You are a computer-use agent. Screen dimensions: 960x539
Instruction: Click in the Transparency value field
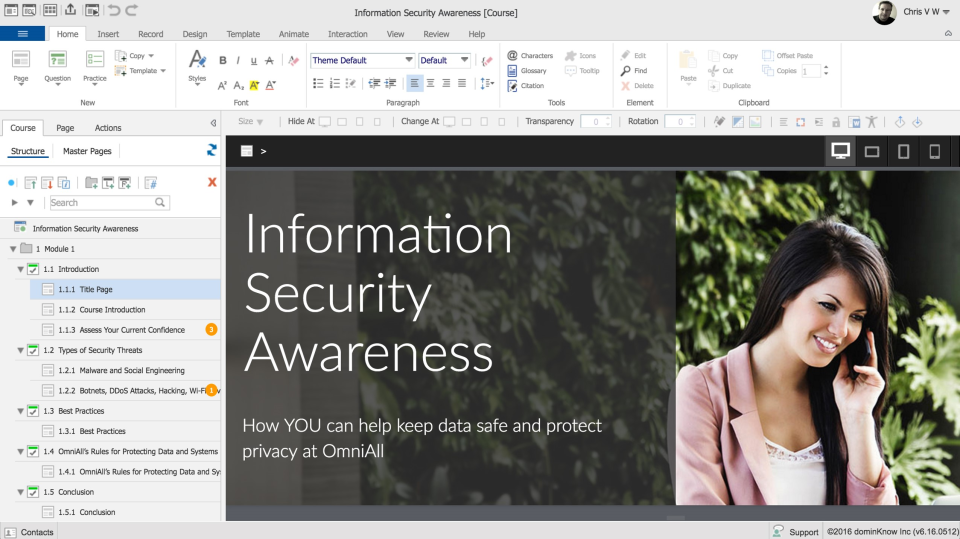[x=595, y=121]
